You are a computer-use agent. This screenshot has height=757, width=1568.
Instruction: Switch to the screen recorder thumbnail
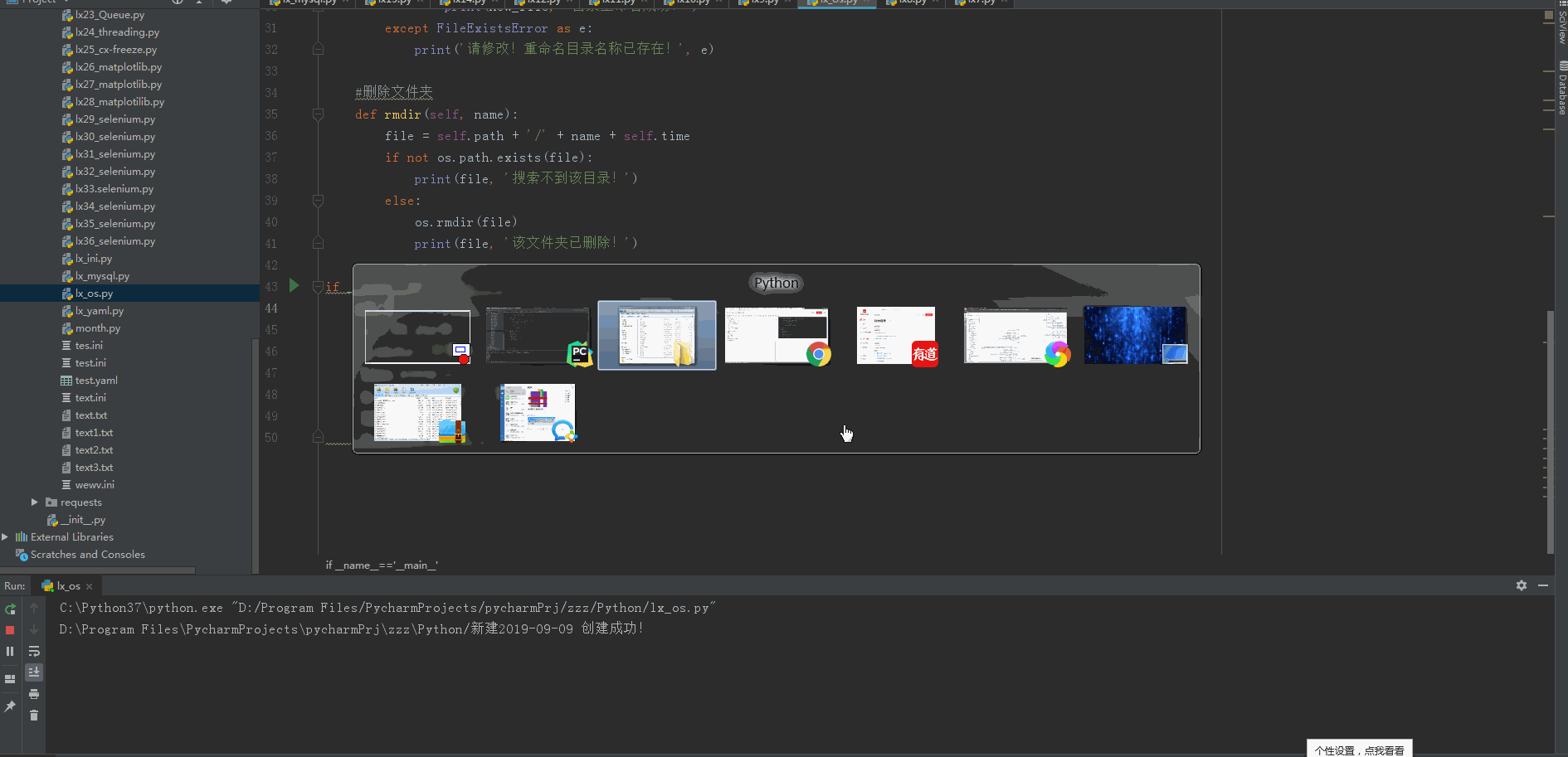[418, 337]
